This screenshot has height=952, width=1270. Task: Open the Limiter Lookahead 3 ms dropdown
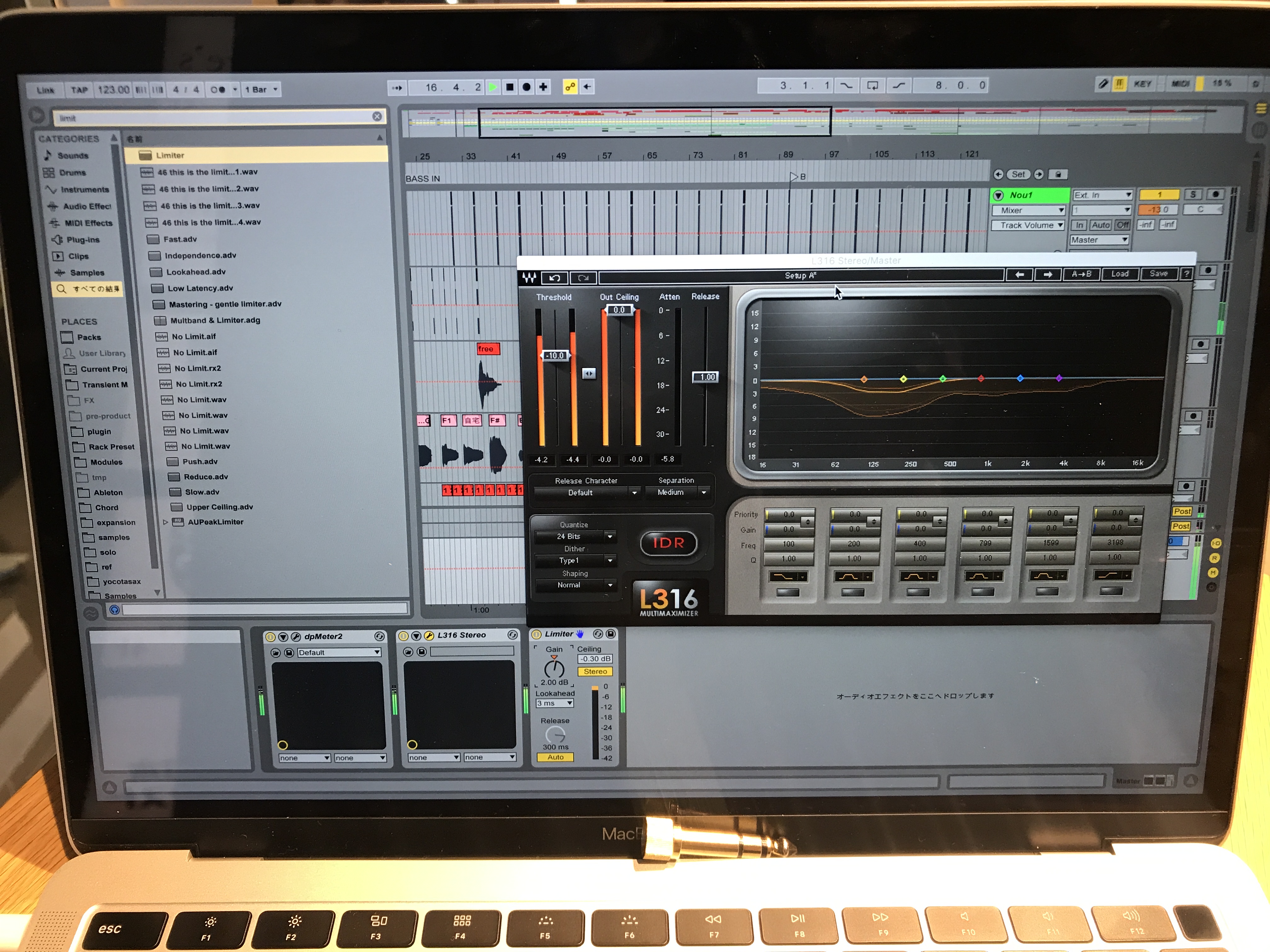coord(555,704)
